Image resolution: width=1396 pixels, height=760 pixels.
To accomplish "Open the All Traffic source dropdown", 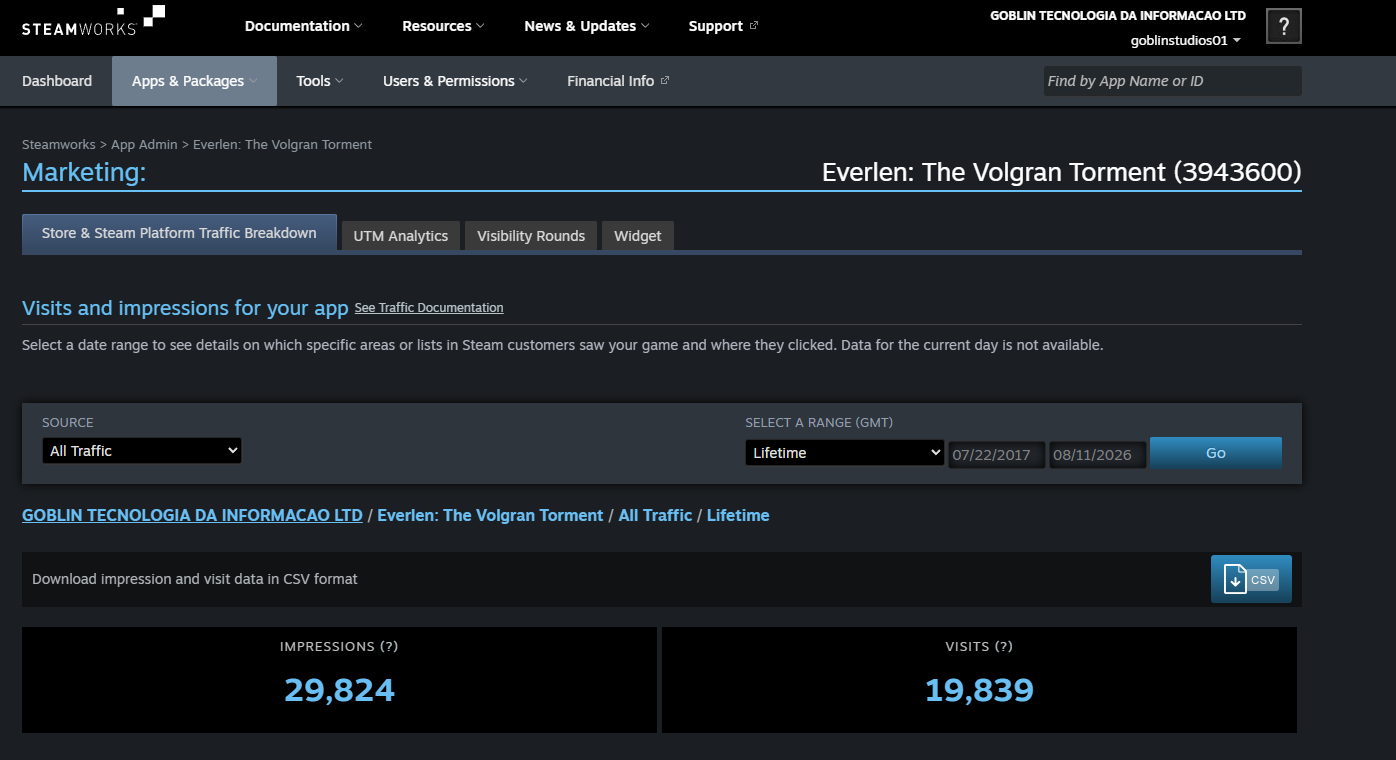I will click(x=142, y=451).
